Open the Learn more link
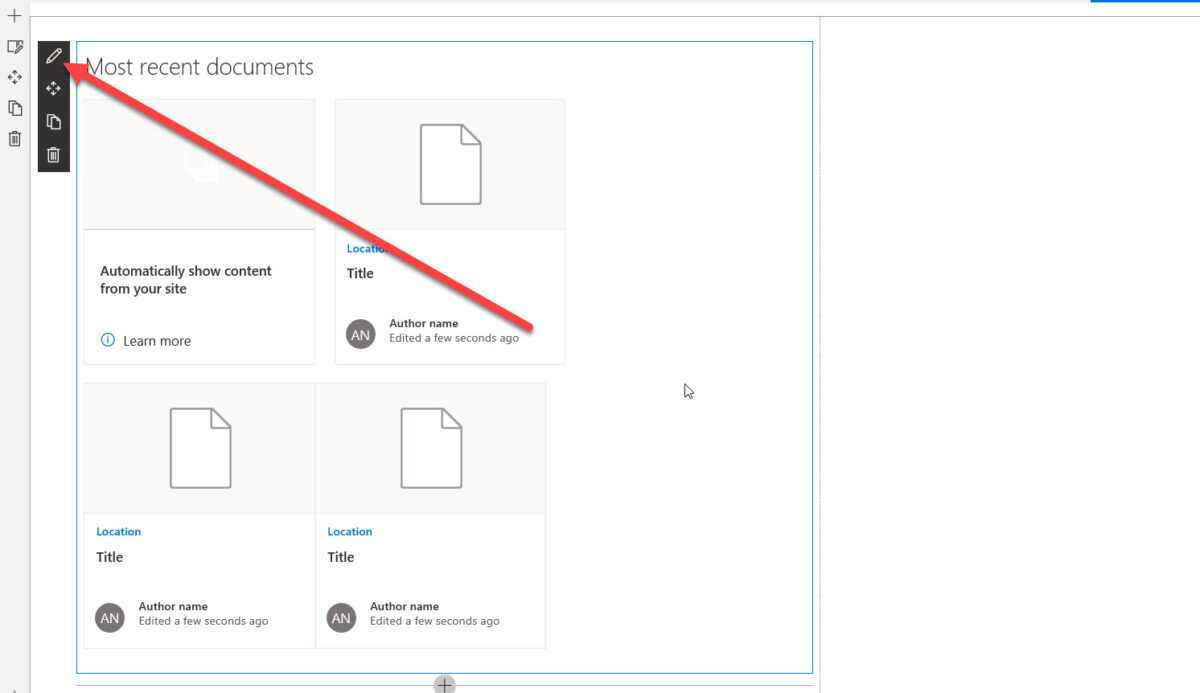This screenshot has width=1200, height=693. (158, 340)
